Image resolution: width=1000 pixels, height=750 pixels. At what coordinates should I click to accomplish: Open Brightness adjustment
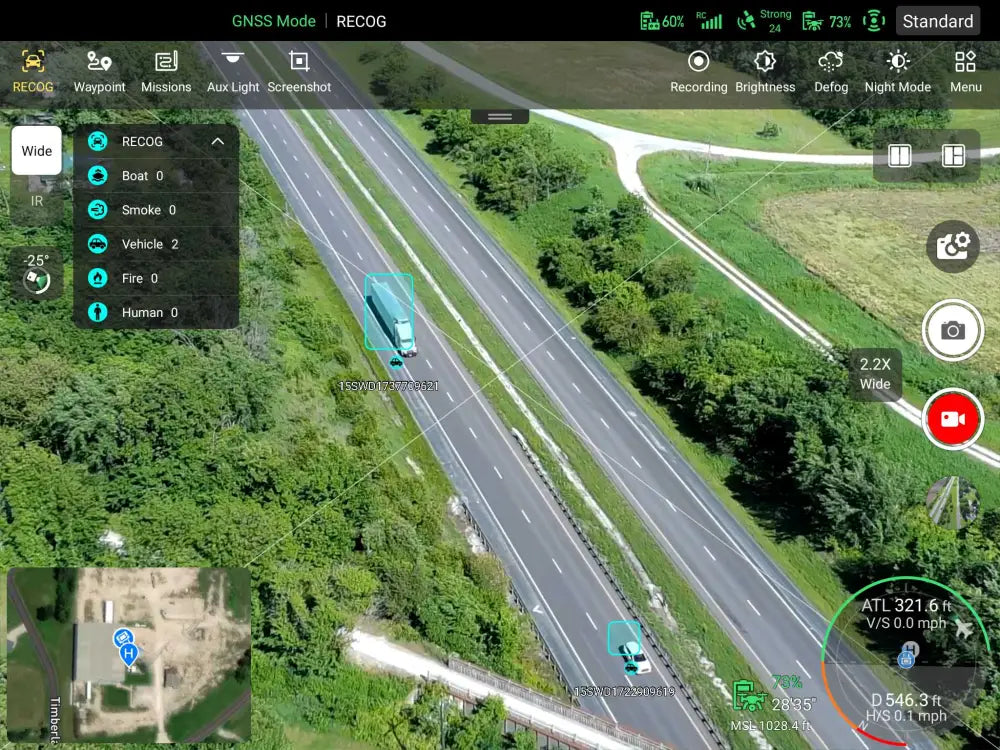click(765, 72)
